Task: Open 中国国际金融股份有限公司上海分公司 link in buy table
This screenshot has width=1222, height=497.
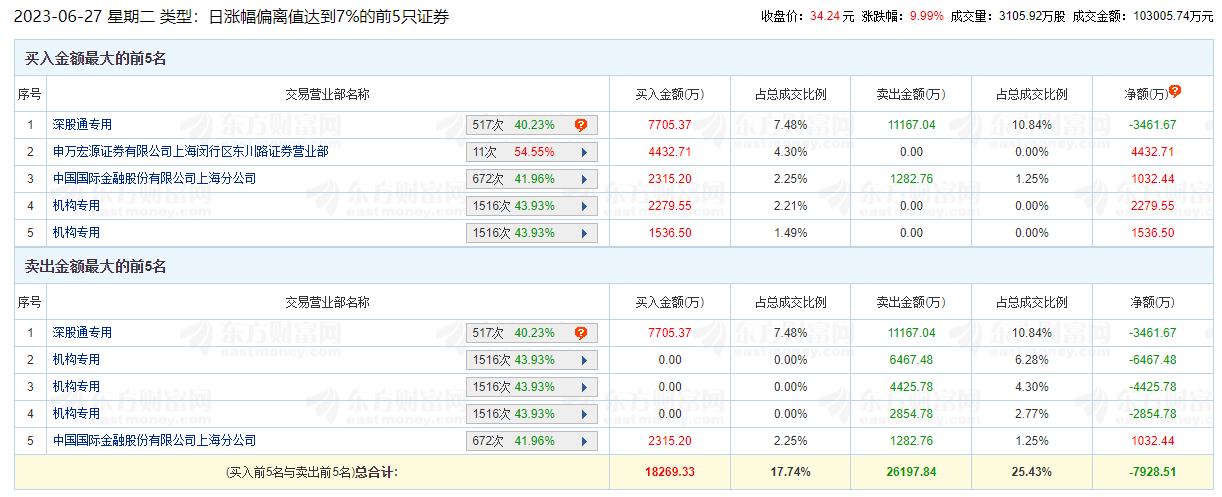Action: (x=155, y=179)
